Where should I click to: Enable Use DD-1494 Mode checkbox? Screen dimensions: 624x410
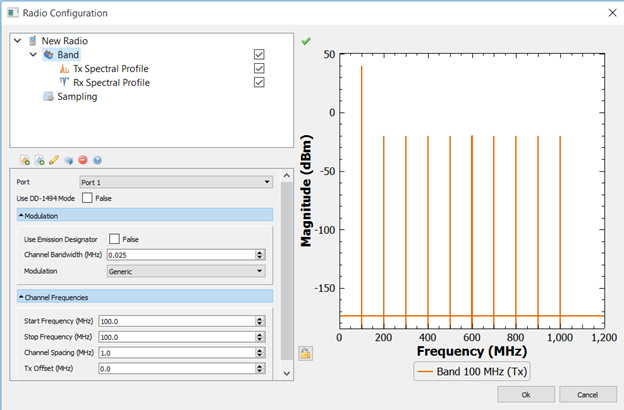[x=87, y=198]
